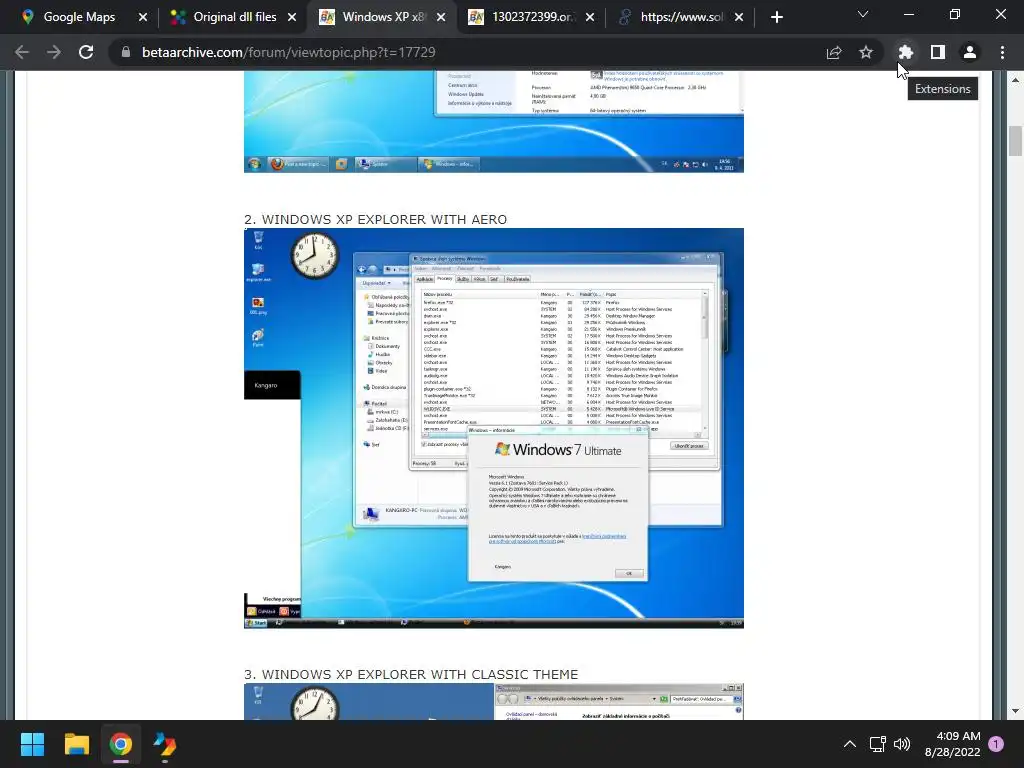
Task: Open a new browser tab
Action: click(776, 17)
